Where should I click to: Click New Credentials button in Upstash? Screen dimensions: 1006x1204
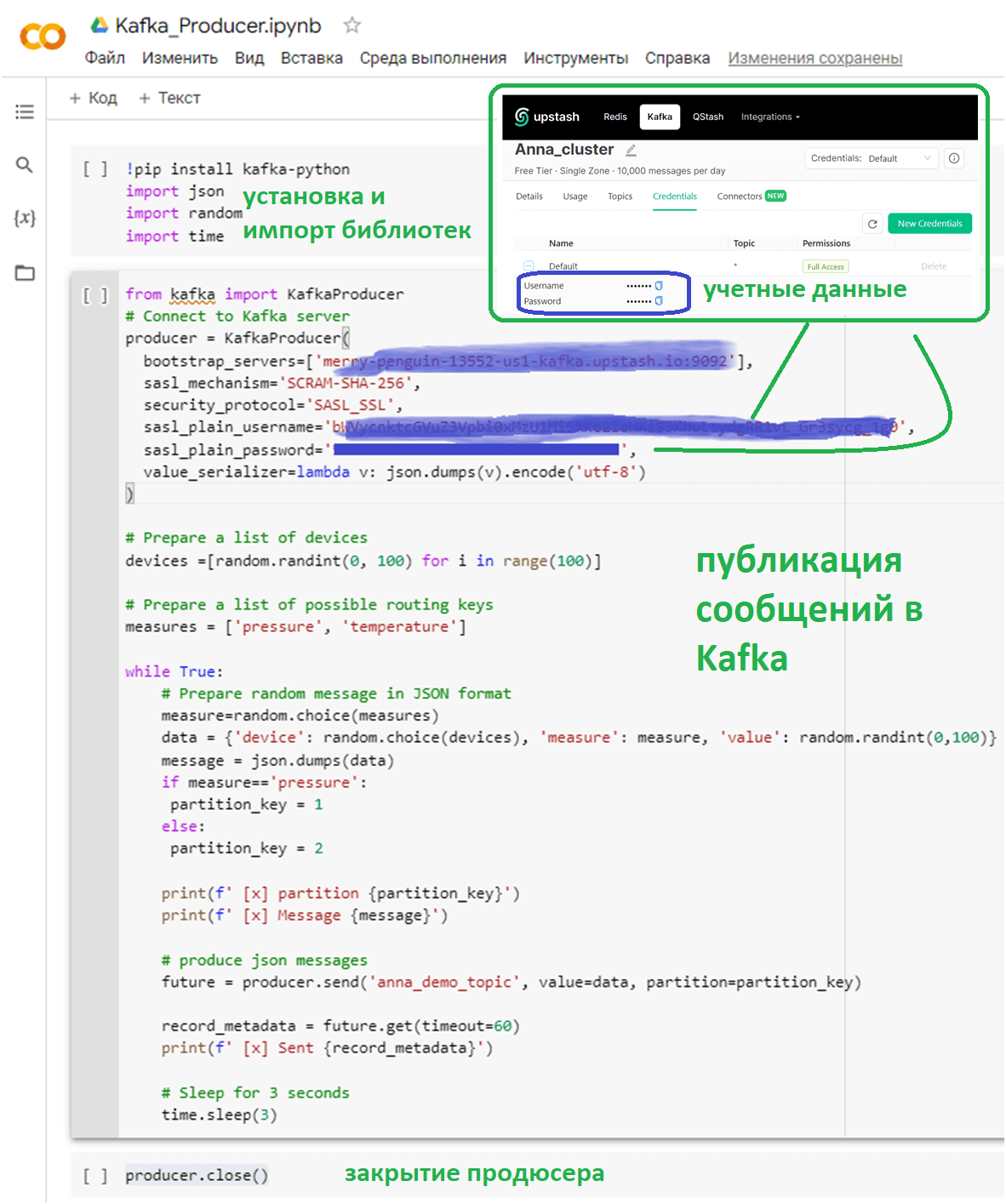[929, 224]
